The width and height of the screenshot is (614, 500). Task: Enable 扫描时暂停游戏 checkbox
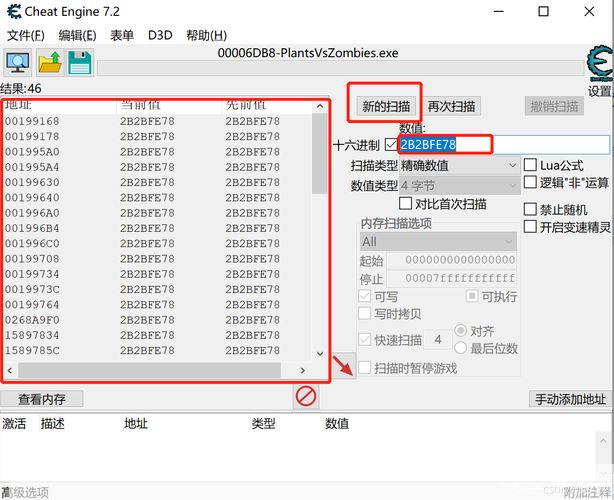[365, 368]
